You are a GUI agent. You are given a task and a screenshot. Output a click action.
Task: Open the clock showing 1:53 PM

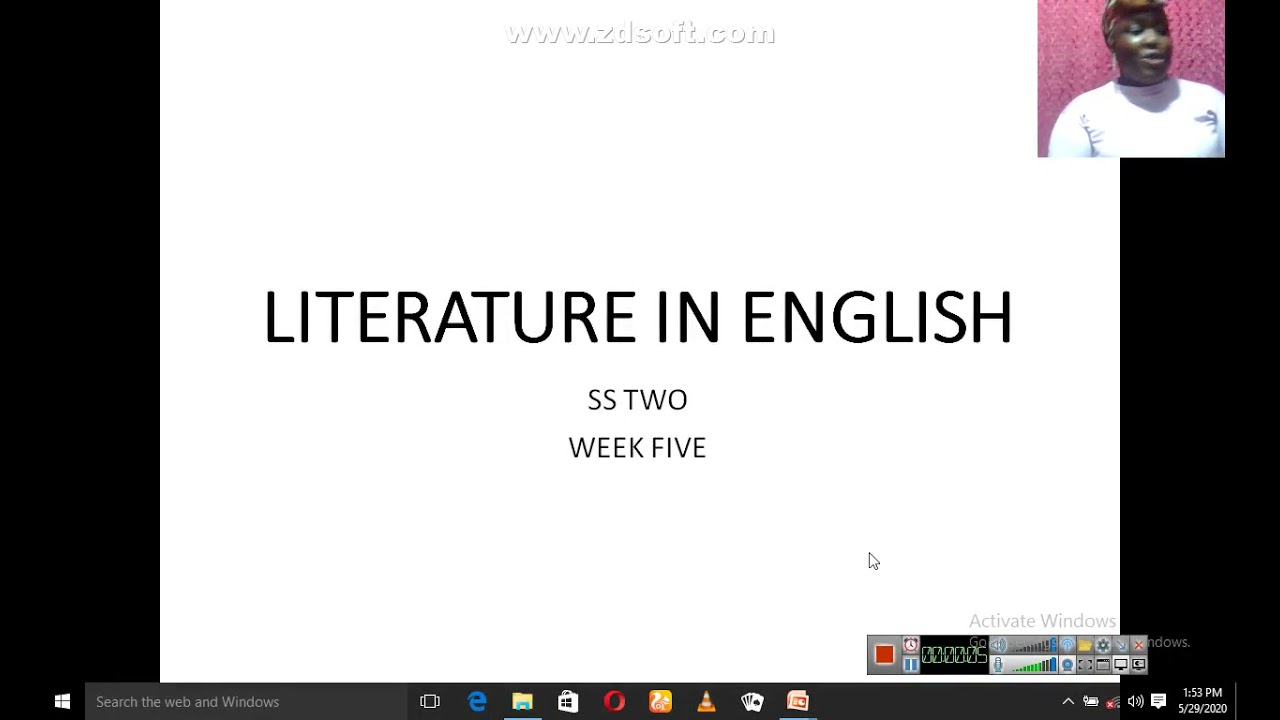pyautogui.click(x=1202, y=700)
